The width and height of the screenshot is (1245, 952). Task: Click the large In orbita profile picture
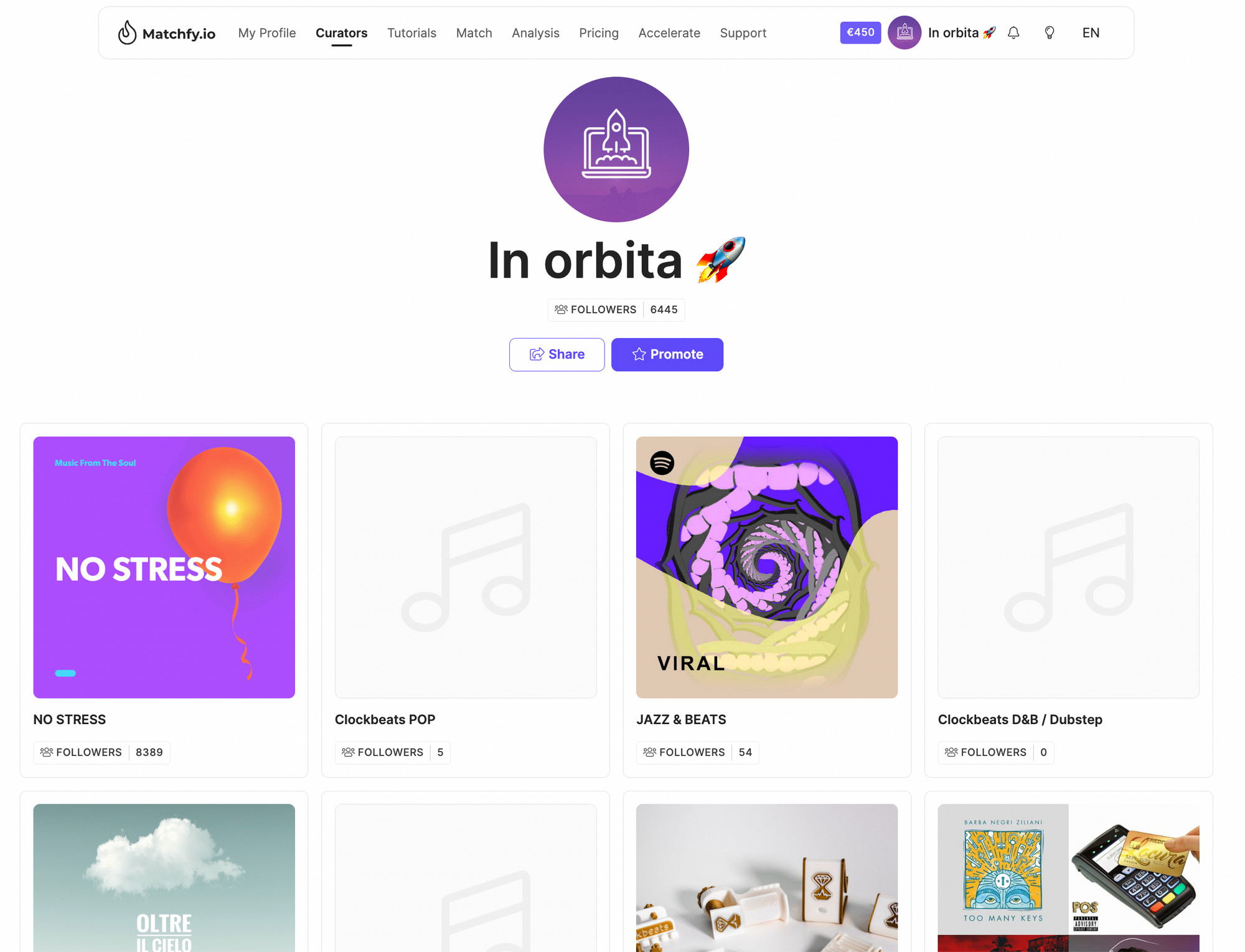click(616, 149)
